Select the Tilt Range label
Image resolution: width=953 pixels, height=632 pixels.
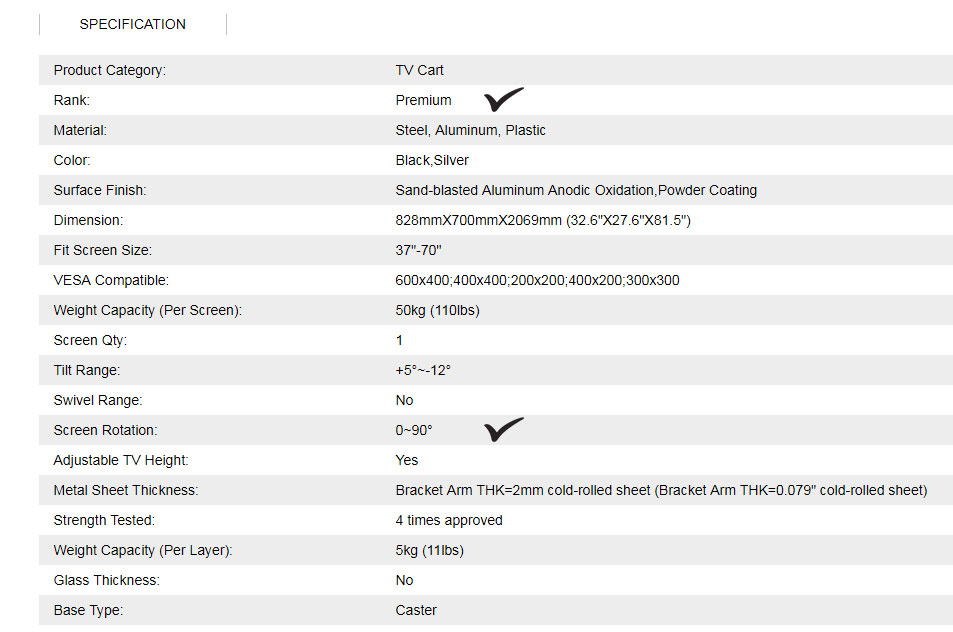click(86, 370)
